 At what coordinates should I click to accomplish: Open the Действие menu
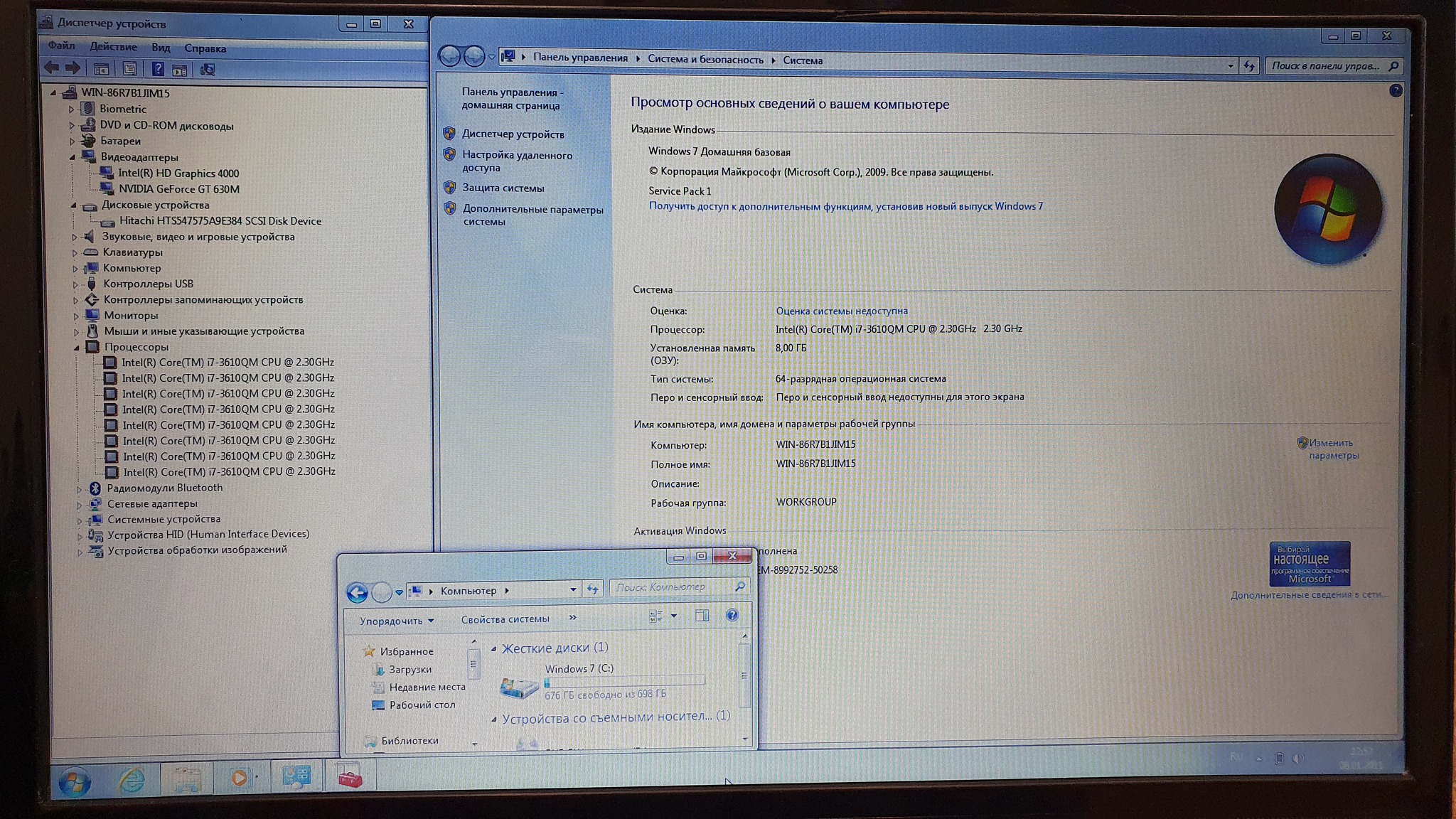[x=113, y=47]
